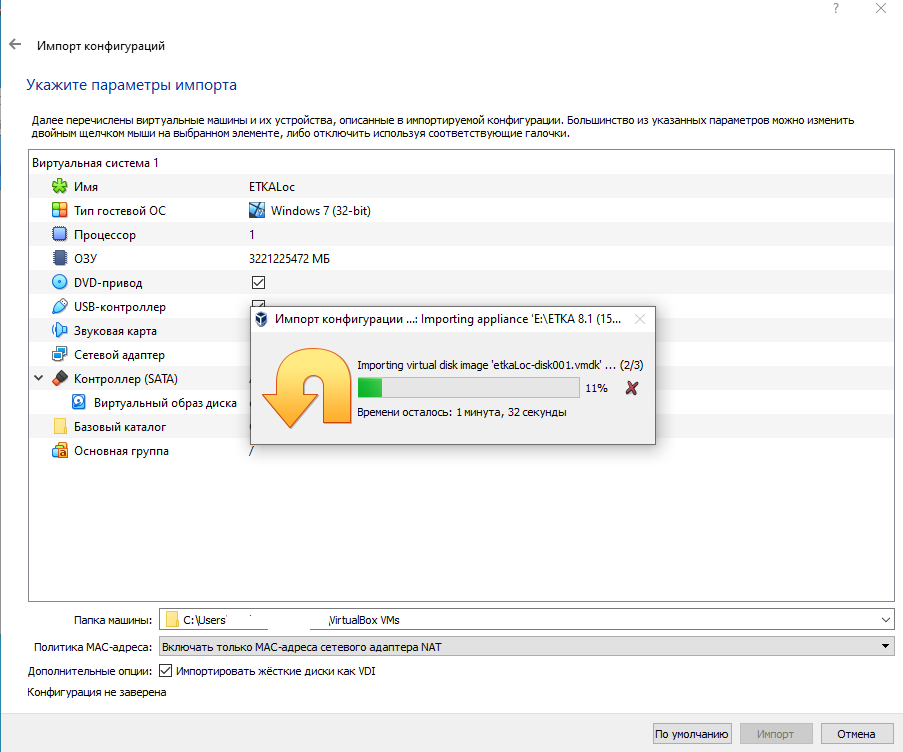Image resolution: width=903 pixels, height=752 pixels.
Task: Select the ETKALoc name value
Action: (x=272, y=187)
